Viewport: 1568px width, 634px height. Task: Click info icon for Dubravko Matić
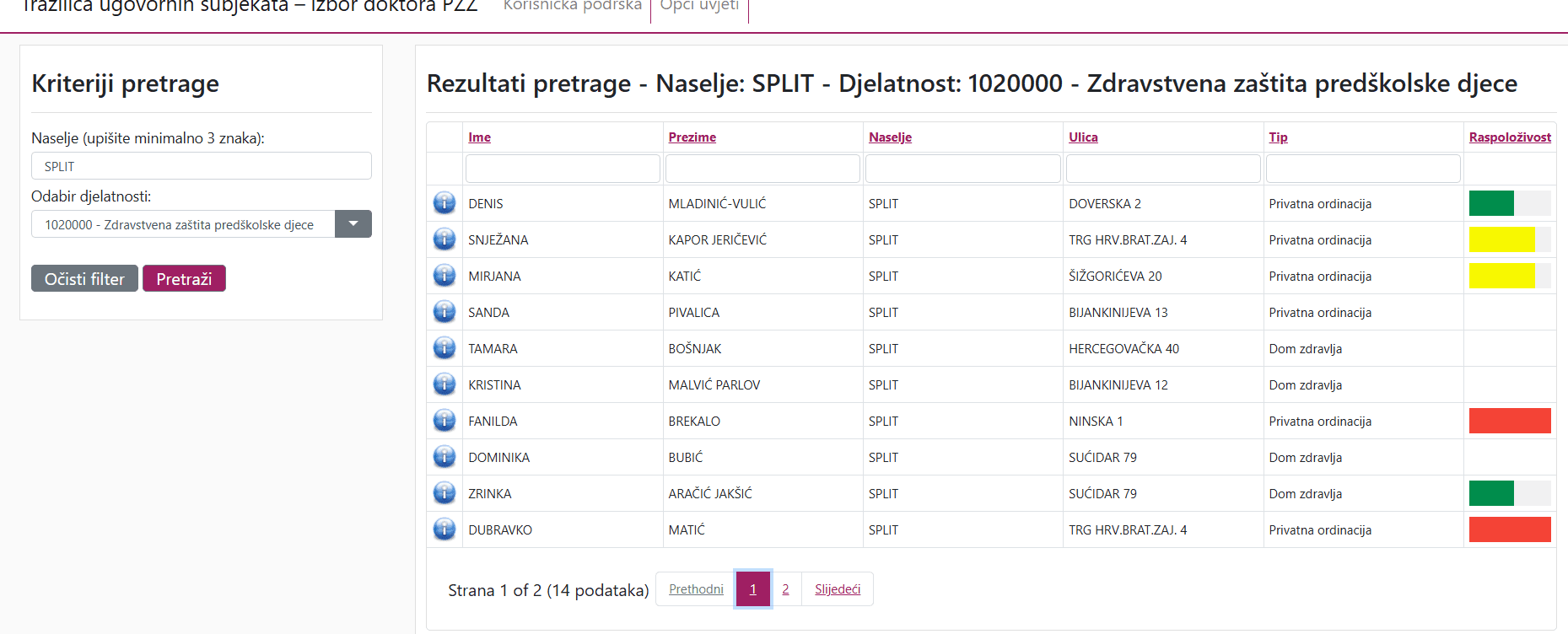point(445,529)
